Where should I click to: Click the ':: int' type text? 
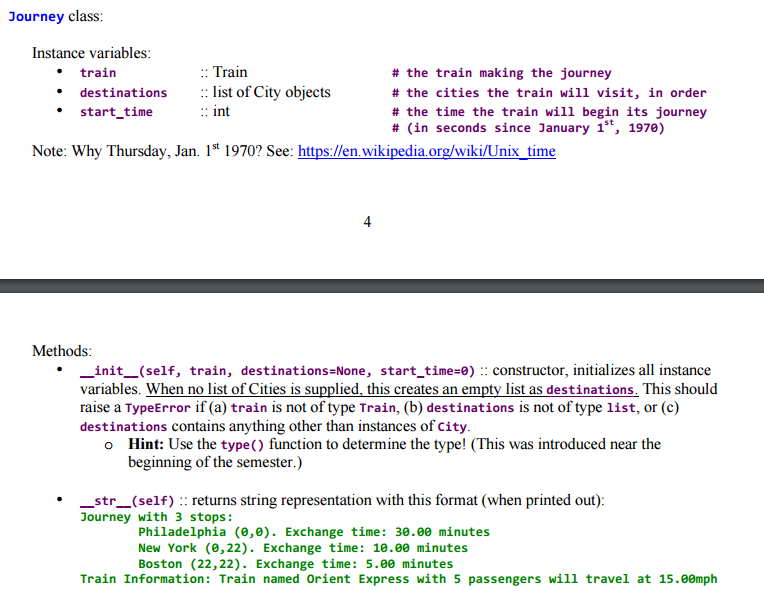coord(215,111)
